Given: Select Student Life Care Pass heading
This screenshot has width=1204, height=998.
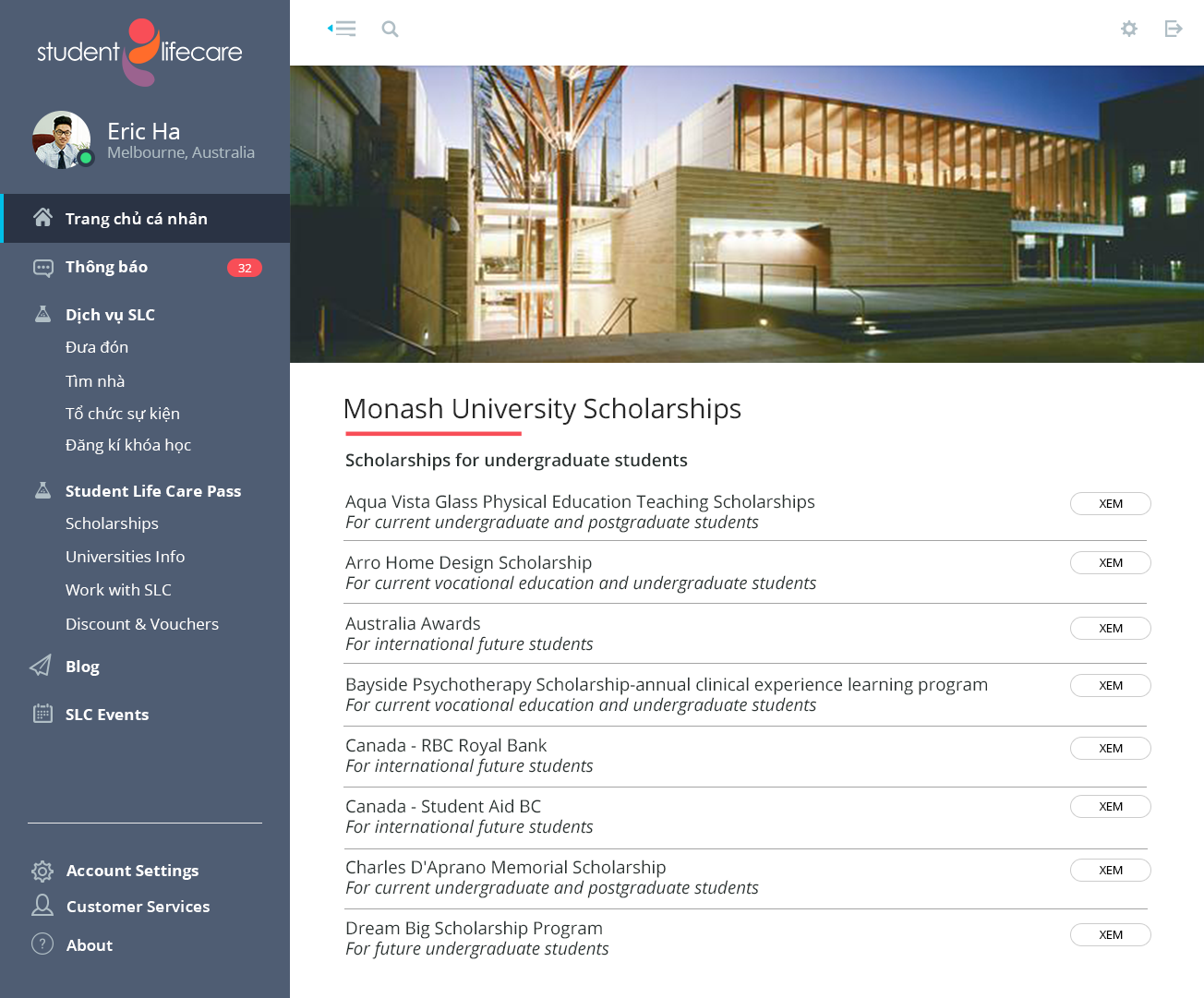Looking at the screenshot, I should [x=153, y=491].
